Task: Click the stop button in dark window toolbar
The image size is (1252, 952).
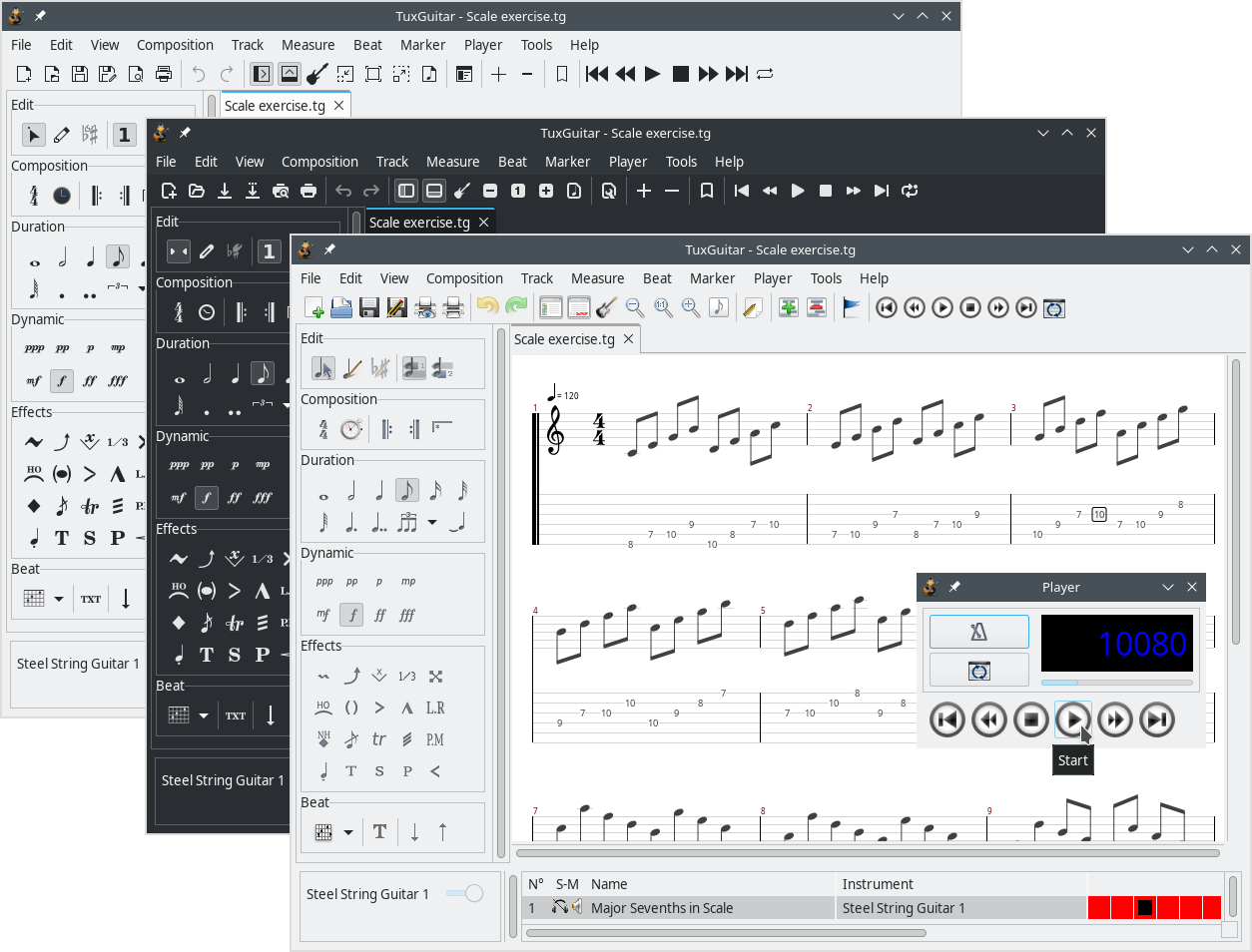Action: (826, 191)
